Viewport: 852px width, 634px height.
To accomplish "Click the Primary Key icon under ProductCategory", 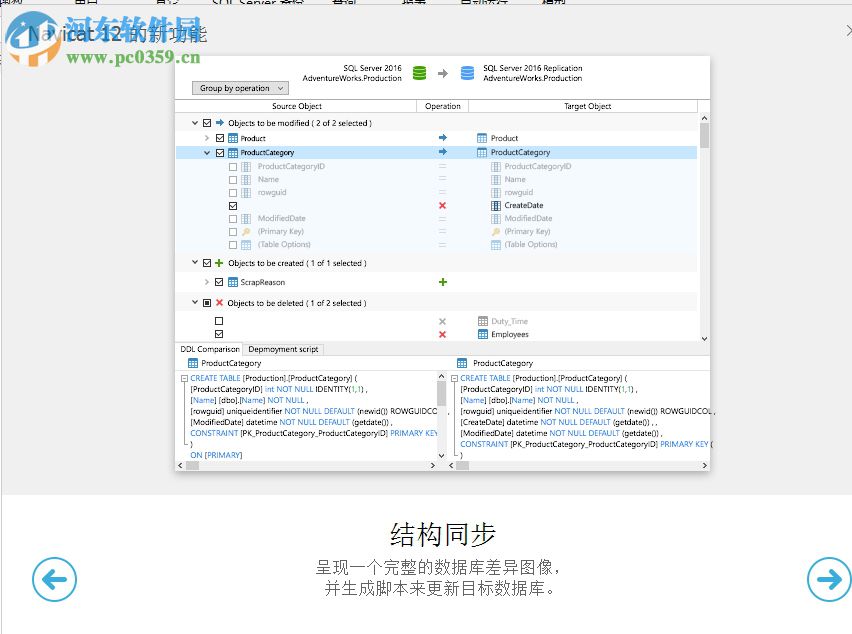I will coord(248,231).
